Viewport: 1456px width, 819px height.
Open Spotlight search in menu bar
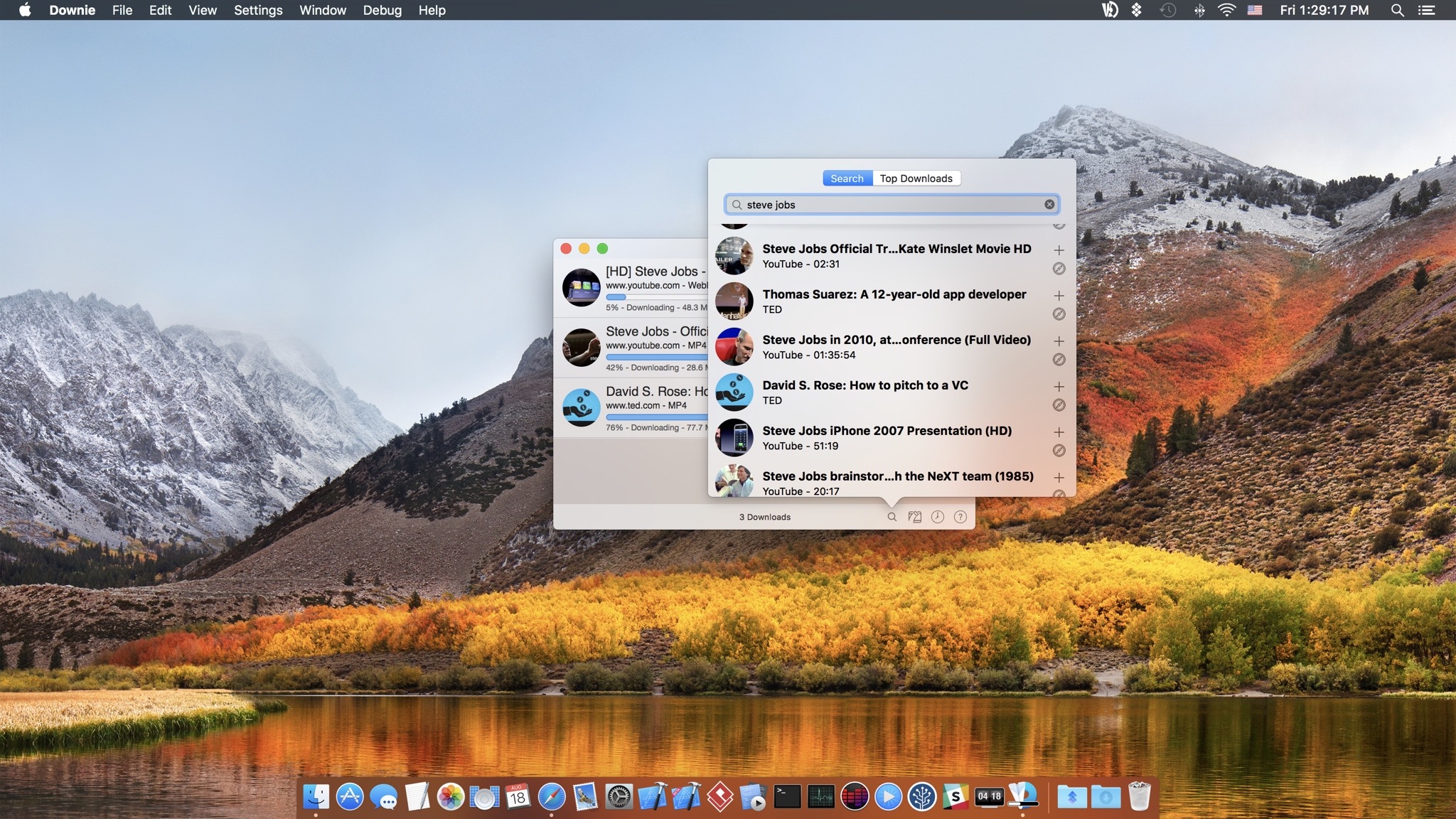click(x=1397, y=10)
